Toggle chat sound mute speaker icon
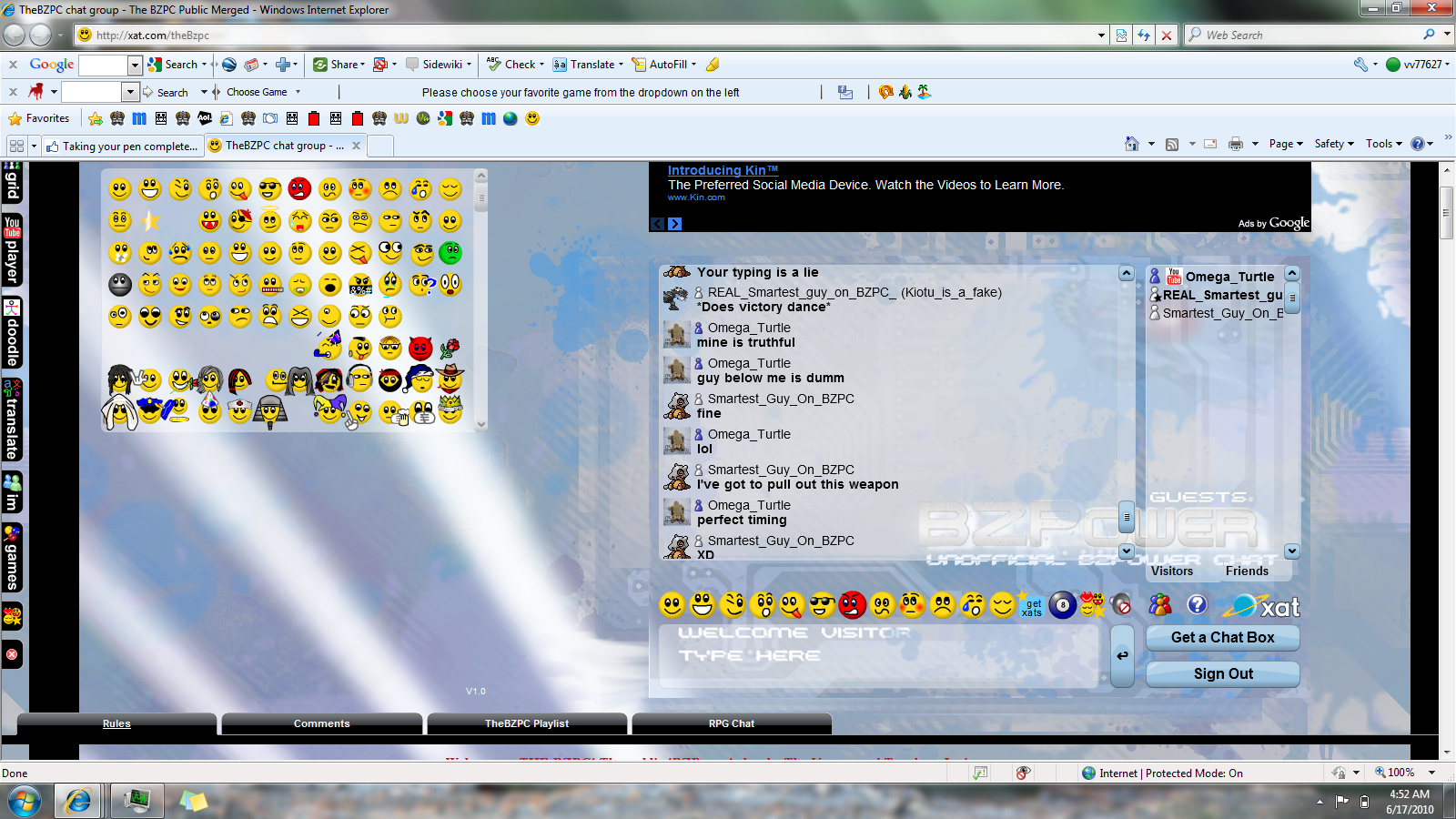The image size is (1456, 819). 1122,605
